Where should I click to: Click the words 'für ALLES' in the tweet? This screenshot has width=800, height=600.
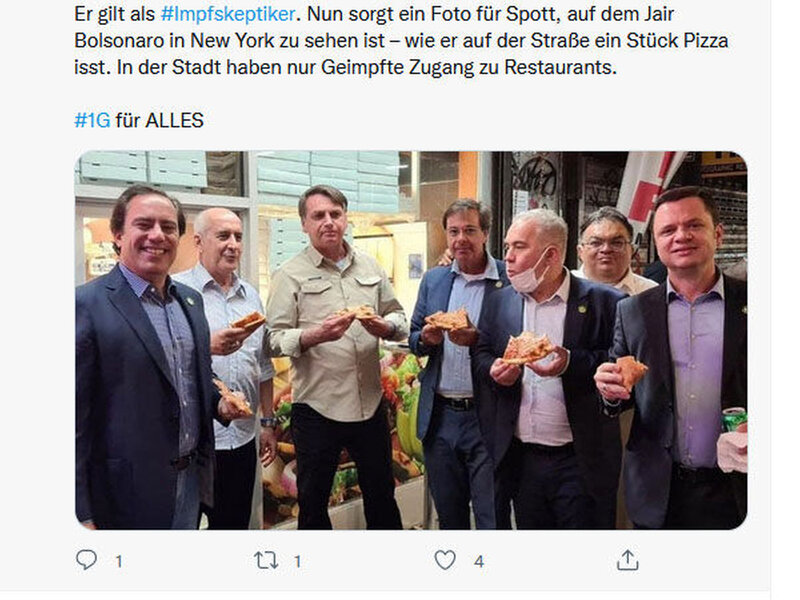[160, 120]
